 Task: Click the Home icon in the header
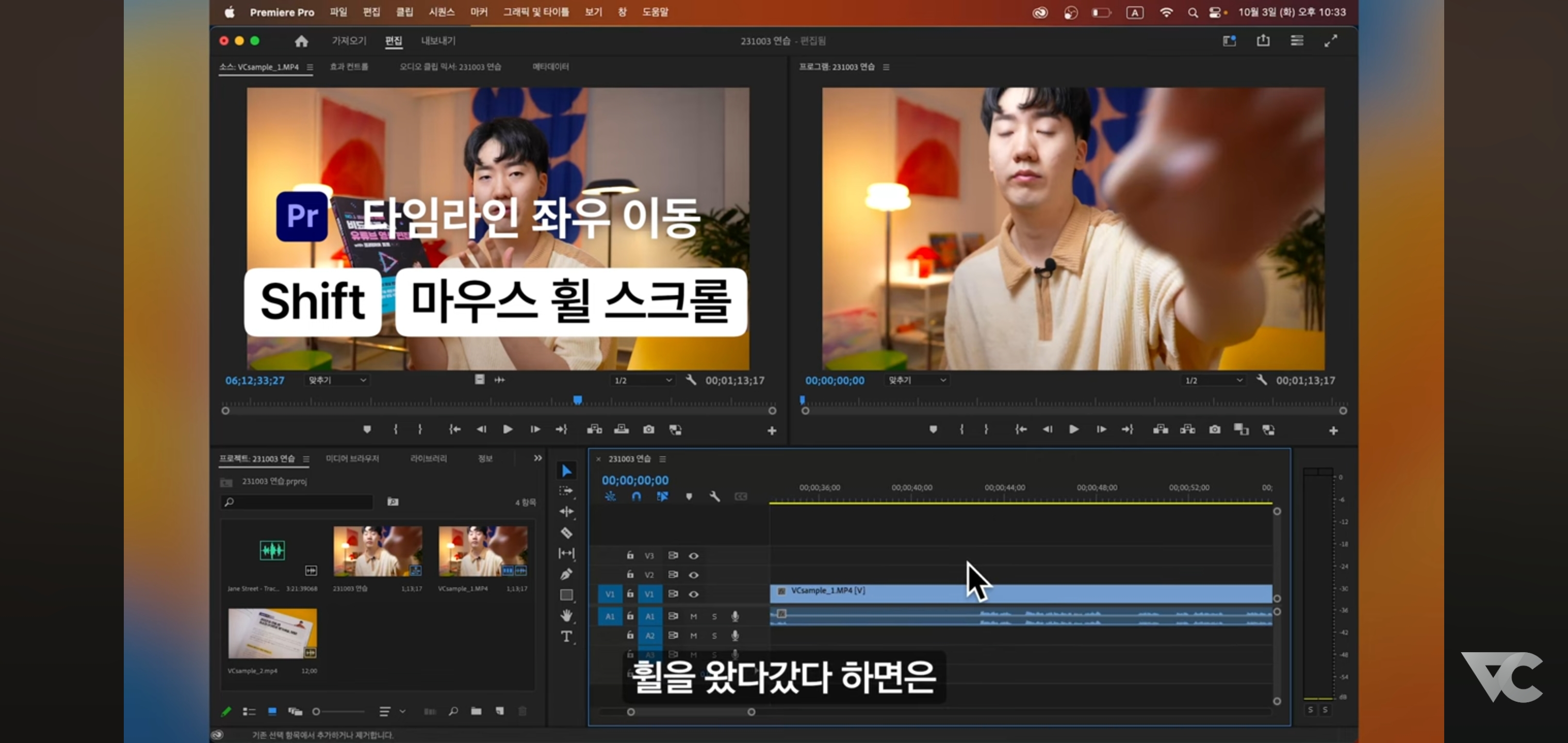(301, 41)
